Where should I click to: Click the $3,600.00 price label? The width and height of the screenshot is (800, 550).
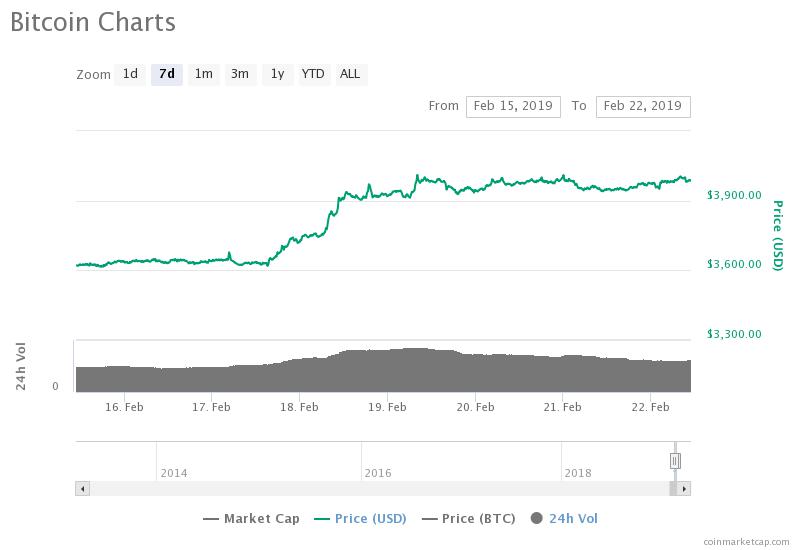734,264
